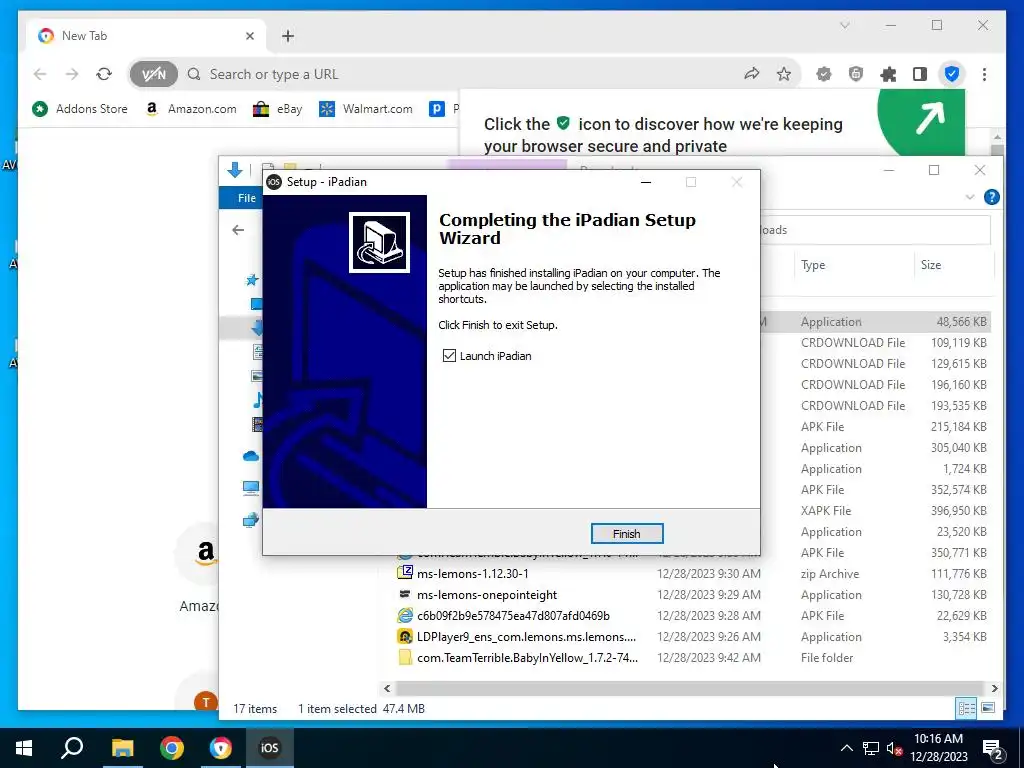Viewport: 1024px width, 768px height.
Task: Expand the File Explorer ribbon chevron
Action: point(970,197)
